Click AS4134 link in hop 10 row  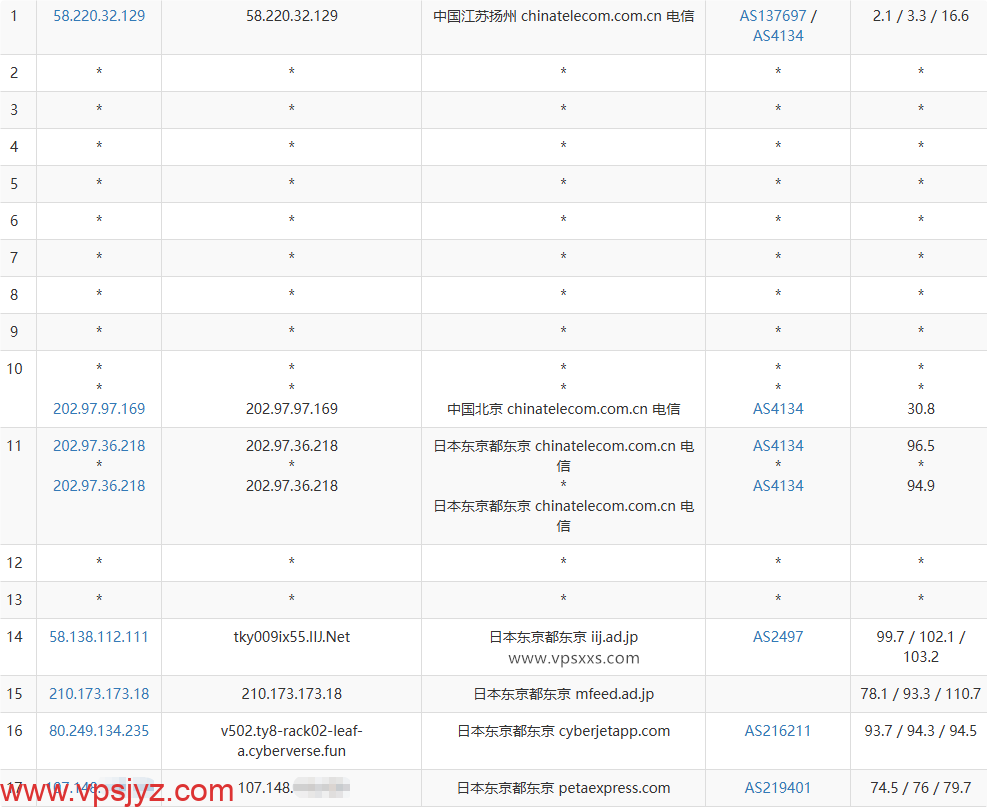(778, 409)
